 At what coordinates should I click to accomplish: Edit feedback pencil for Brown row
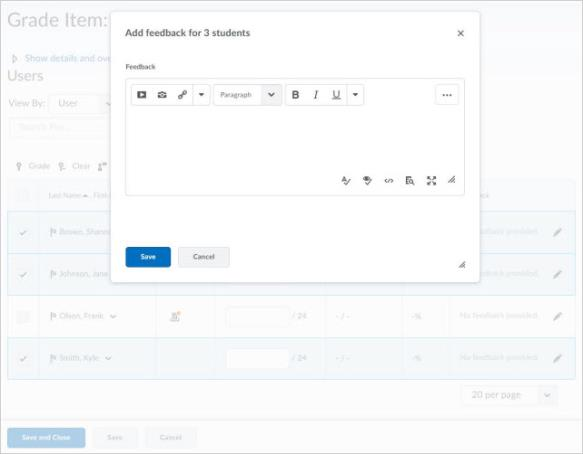point(557,232)
